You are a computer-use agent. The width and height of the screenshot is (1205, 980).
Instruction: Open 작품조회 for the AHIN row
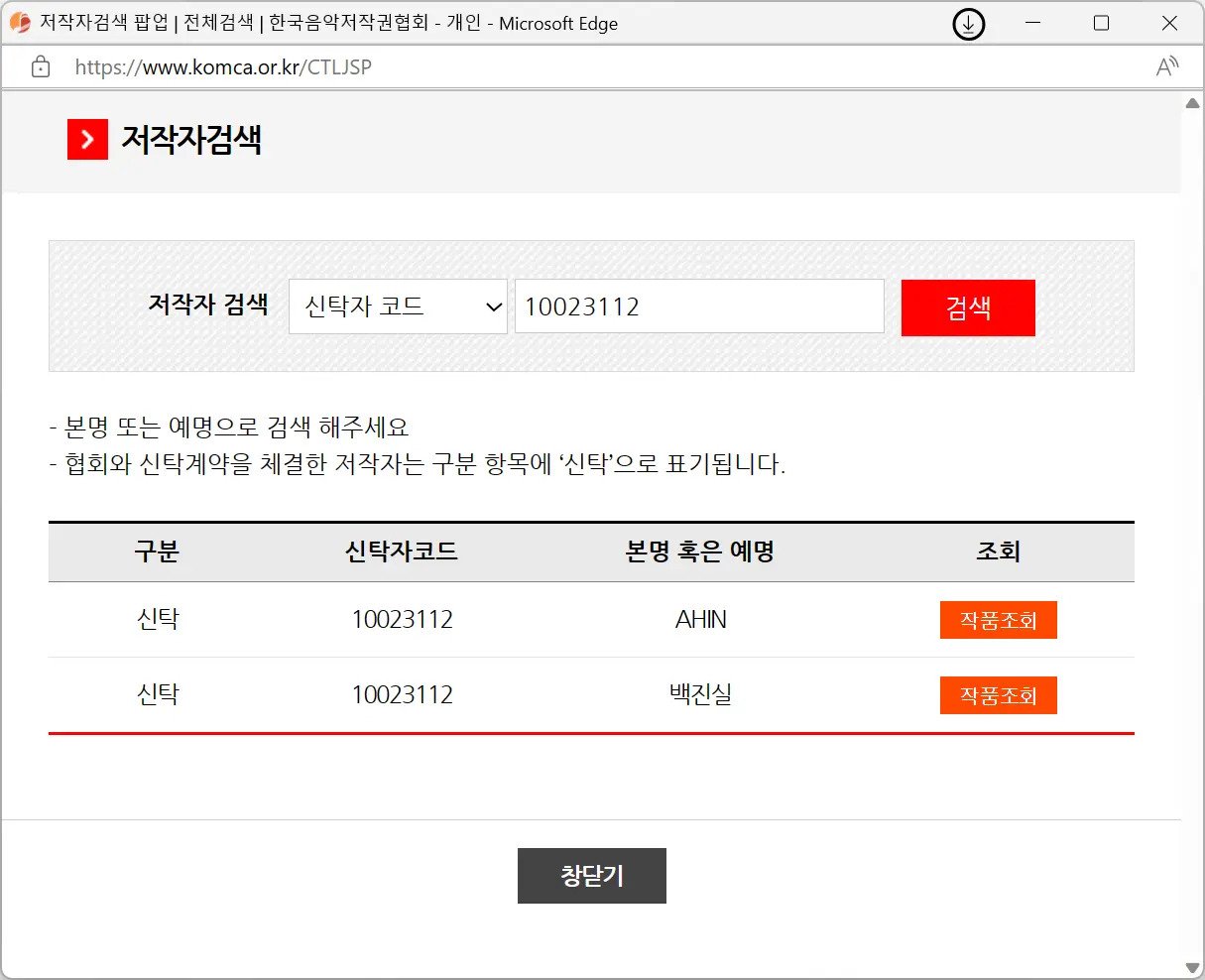(x=998, y=620)
